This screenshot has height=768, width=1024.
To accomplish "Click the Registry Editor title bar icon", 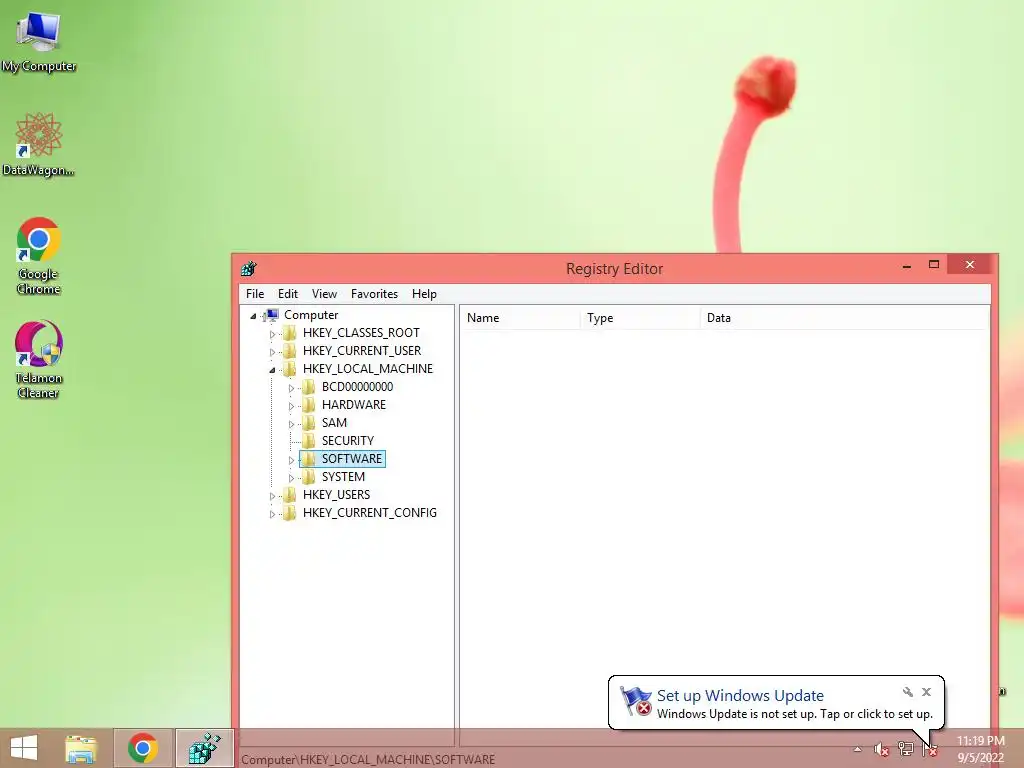I will click(249, 268).
